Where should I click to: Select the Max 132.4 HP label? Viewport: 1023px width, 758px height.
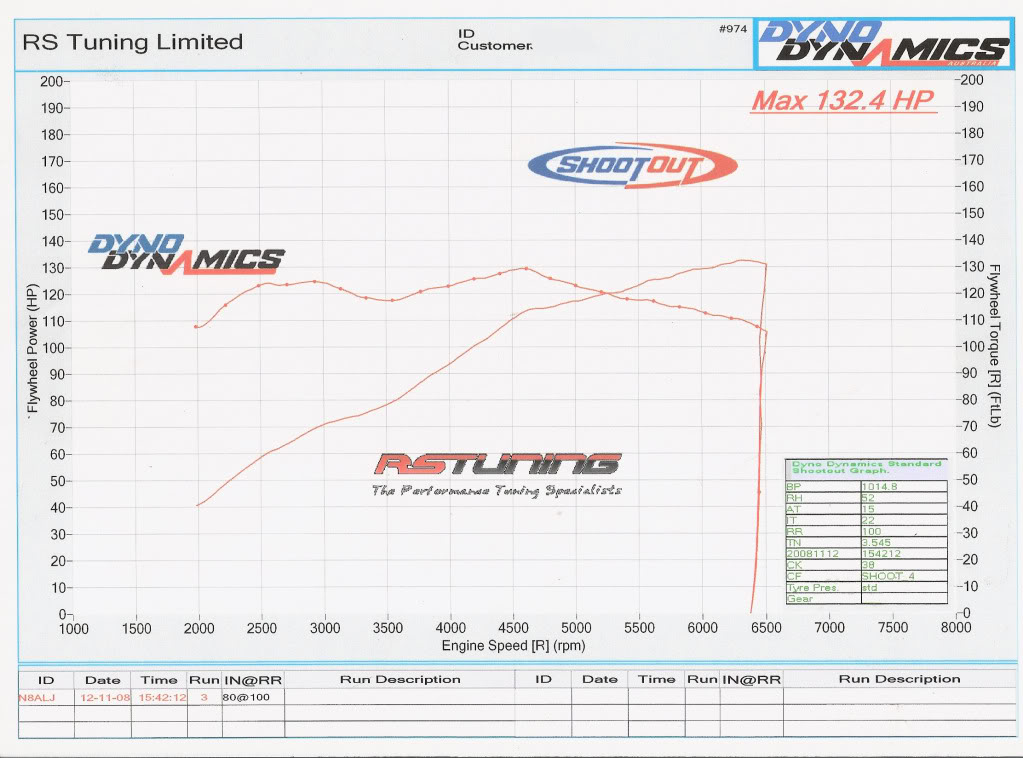click(842, 100)
